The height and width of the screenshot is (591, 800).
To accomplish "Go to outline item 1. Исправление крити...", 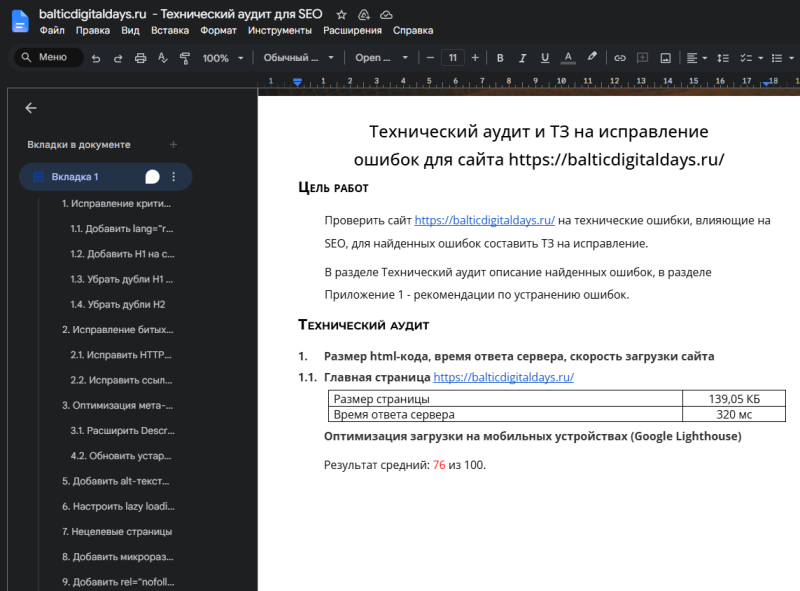I will (116, 203).
